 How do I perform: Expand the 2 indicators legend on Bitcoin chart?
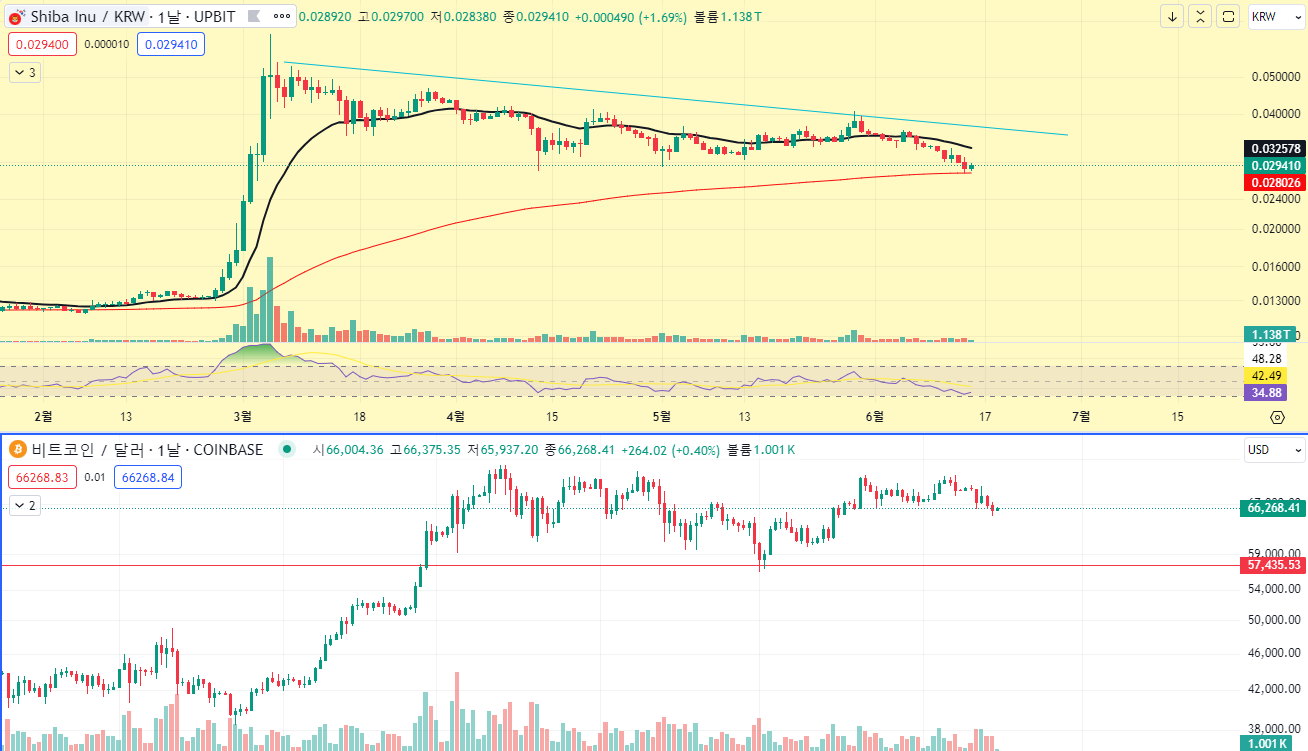[x=25, y=506]
